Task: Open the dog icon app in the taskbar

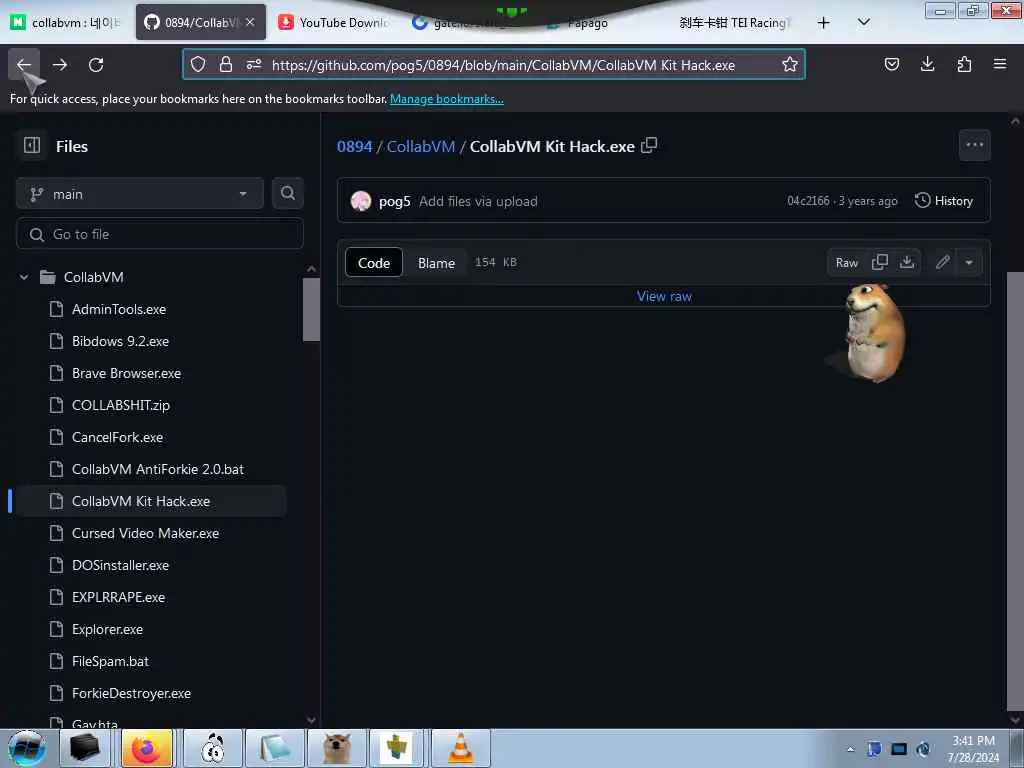Action: (337, 748)
